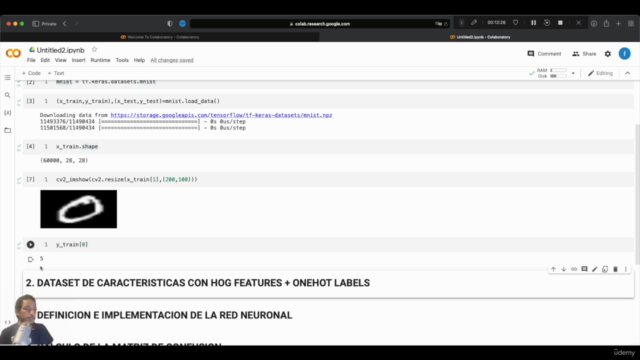The height and width of the screenshot is (360, 640).
Task: Clear output of y_train cell
Action: point(31,259)
